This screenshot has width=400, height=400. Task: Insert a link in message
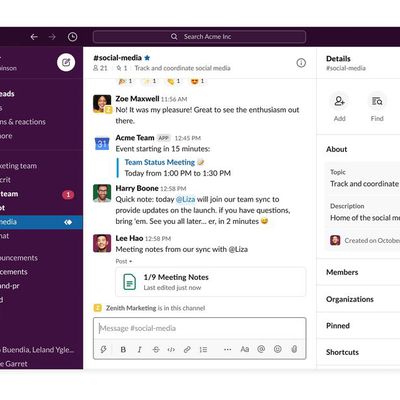187,349
